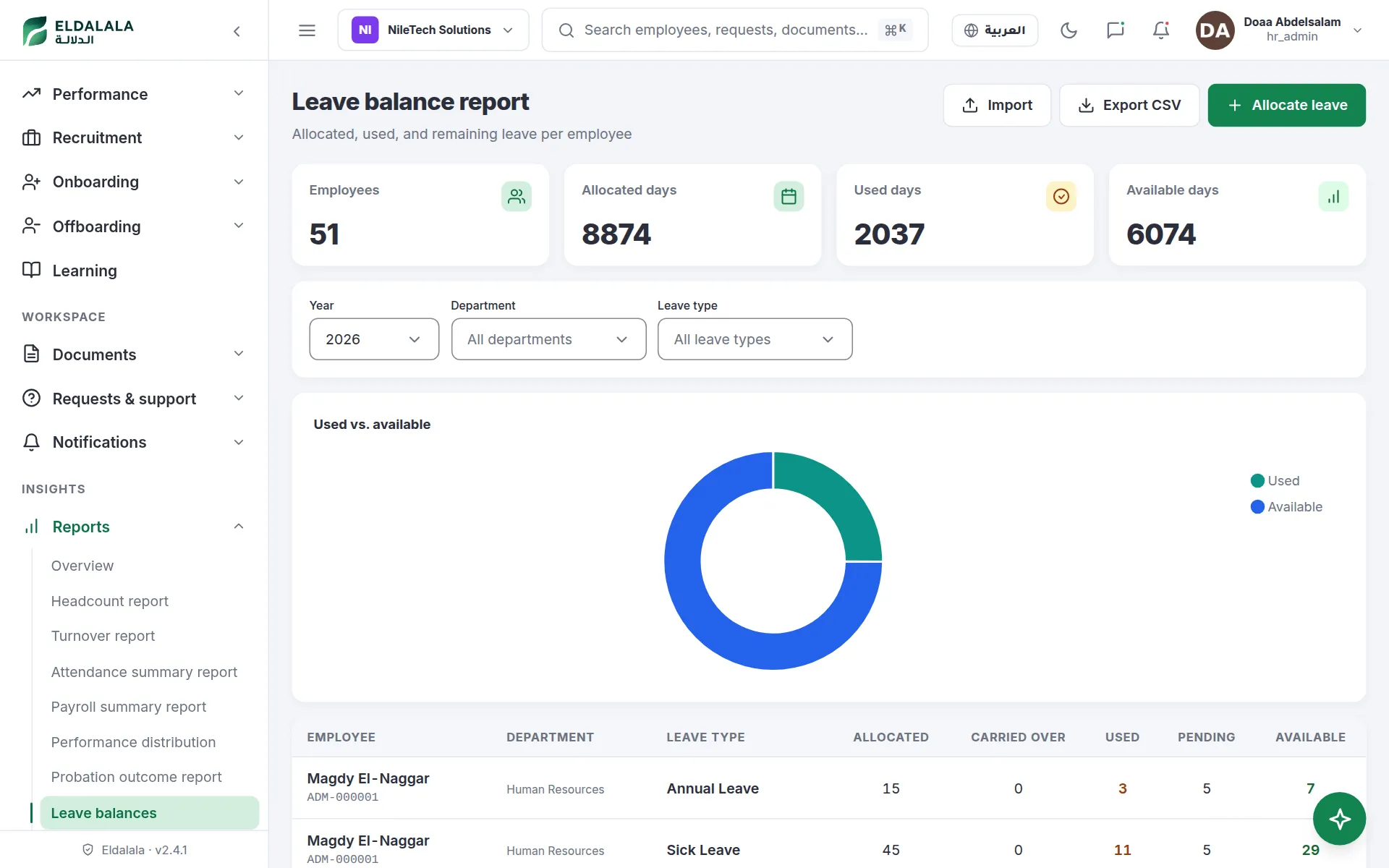
Task: Open the Turnover report
Action: [103, 636]
